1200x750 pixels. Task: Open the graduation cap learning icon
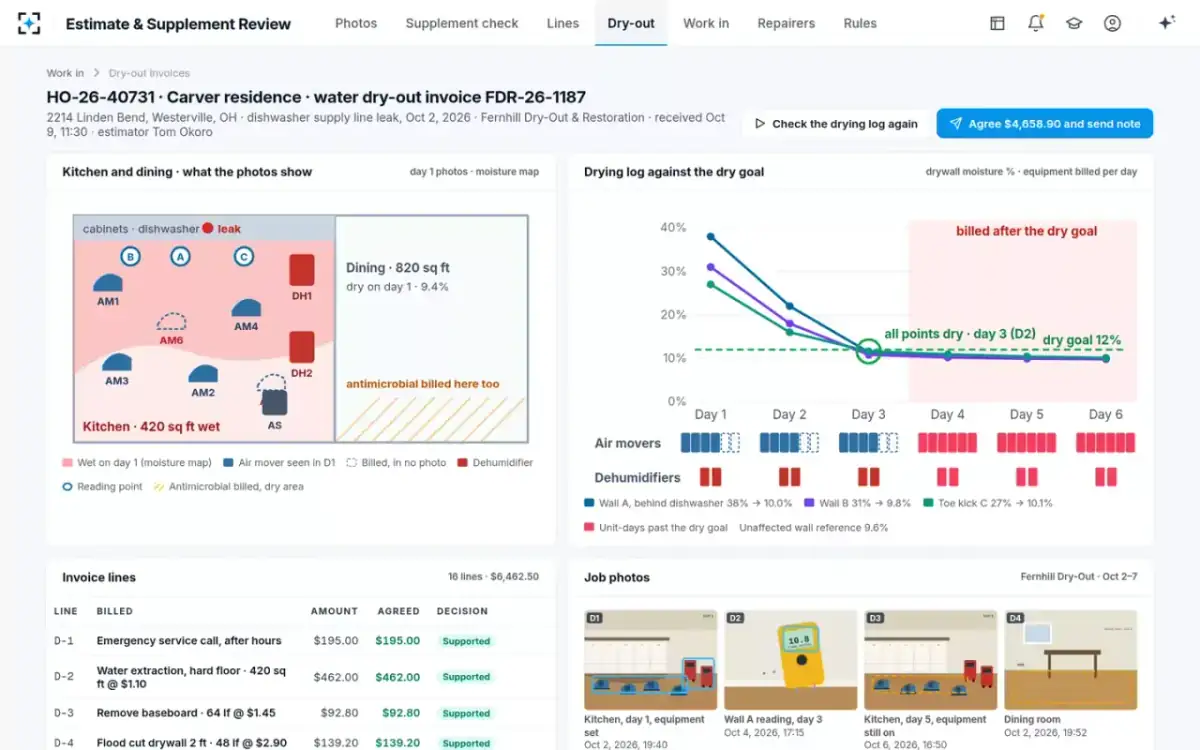[1074, 23]
